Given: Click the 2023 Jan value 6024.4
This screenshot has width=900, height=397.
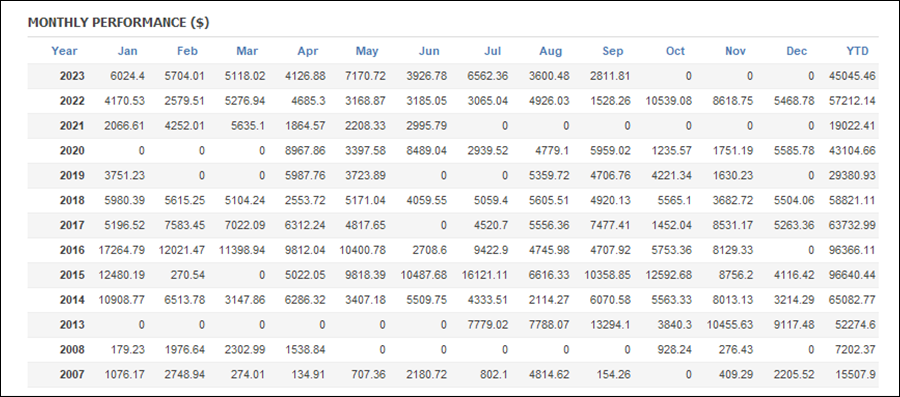Looking at the screenshot, I should click(127, 76).
